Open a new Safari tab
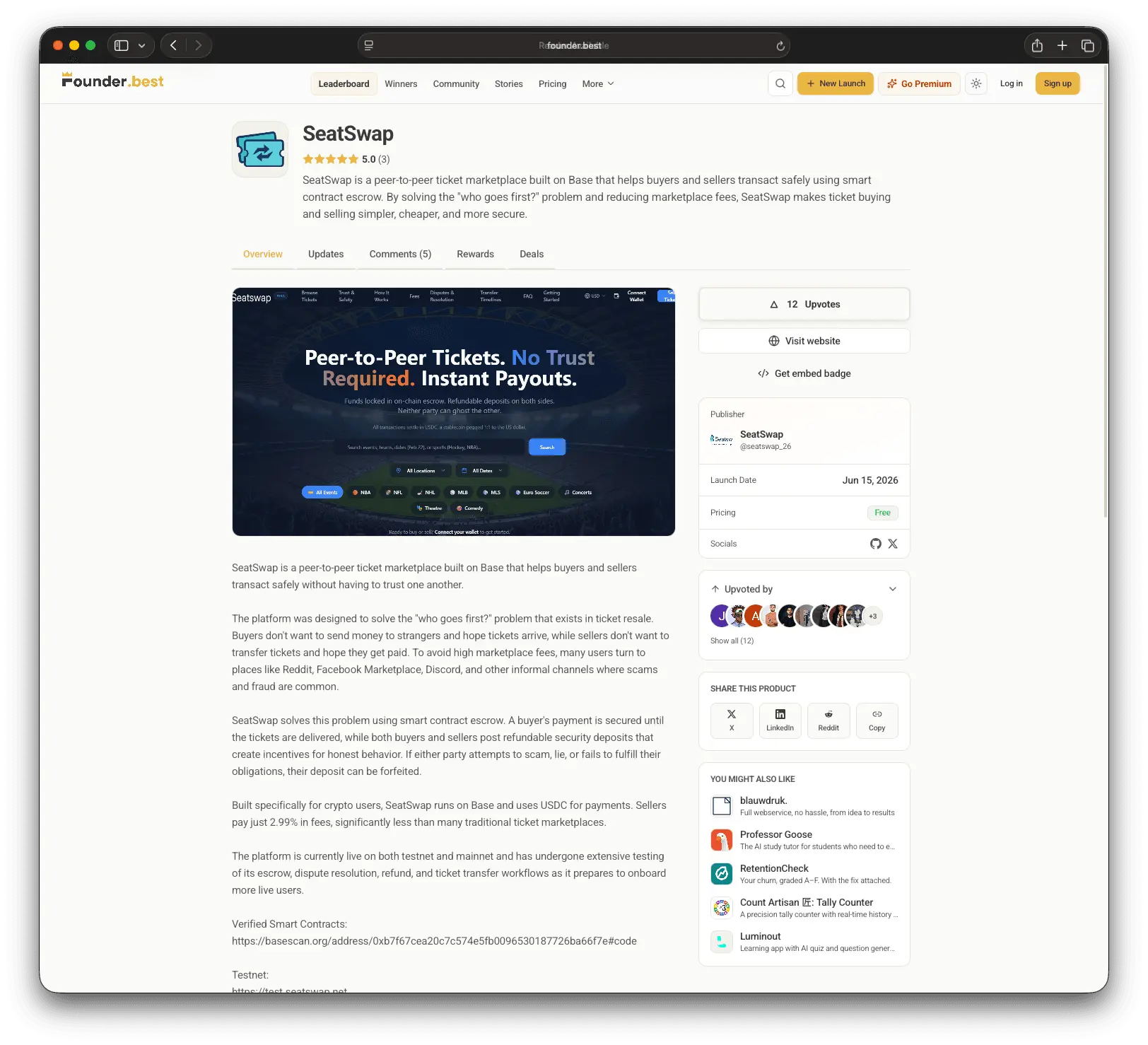 point(1062,46)
